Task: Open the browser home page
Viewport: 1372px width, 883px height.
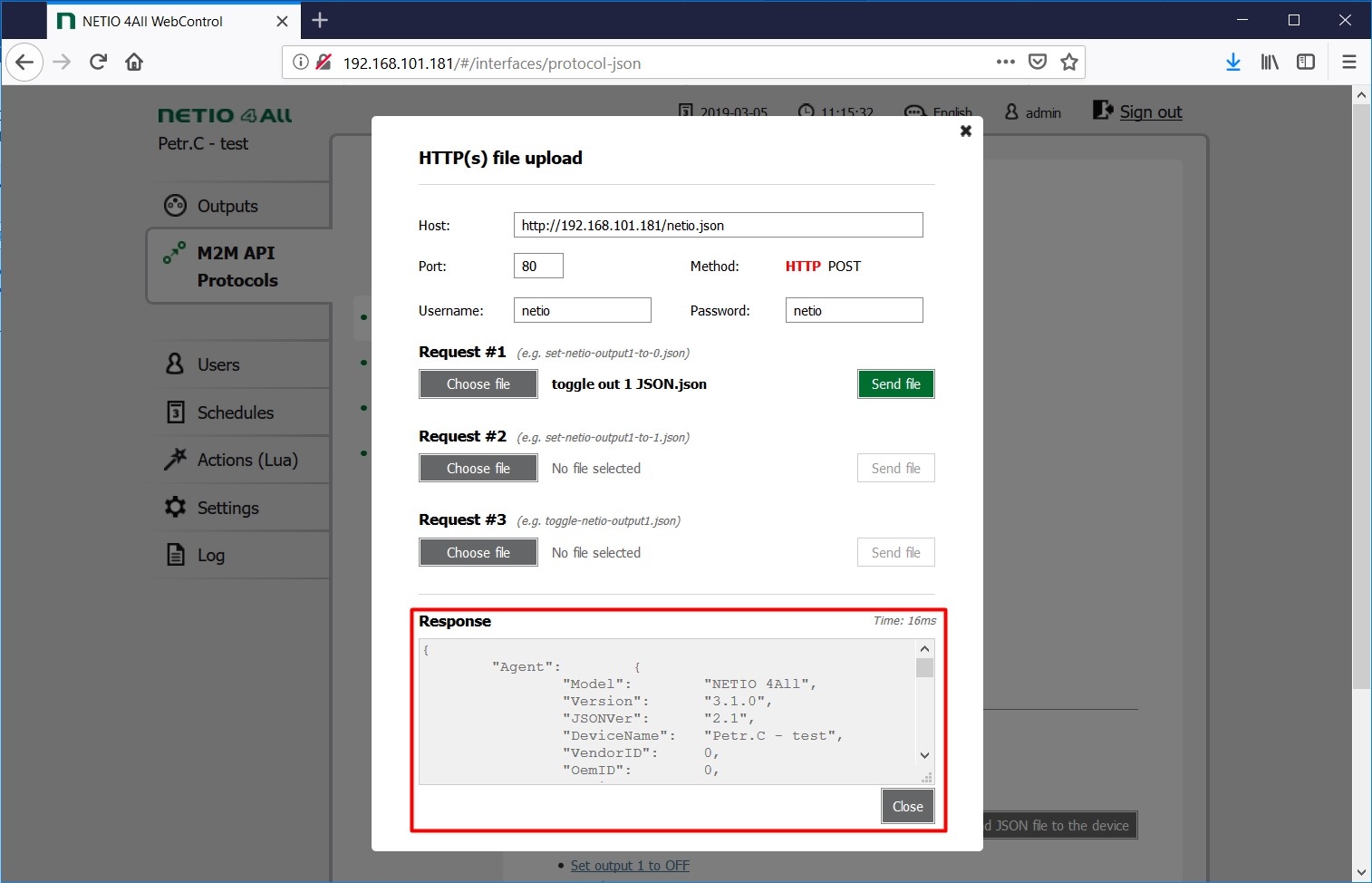Action: (x=134, y=62)
